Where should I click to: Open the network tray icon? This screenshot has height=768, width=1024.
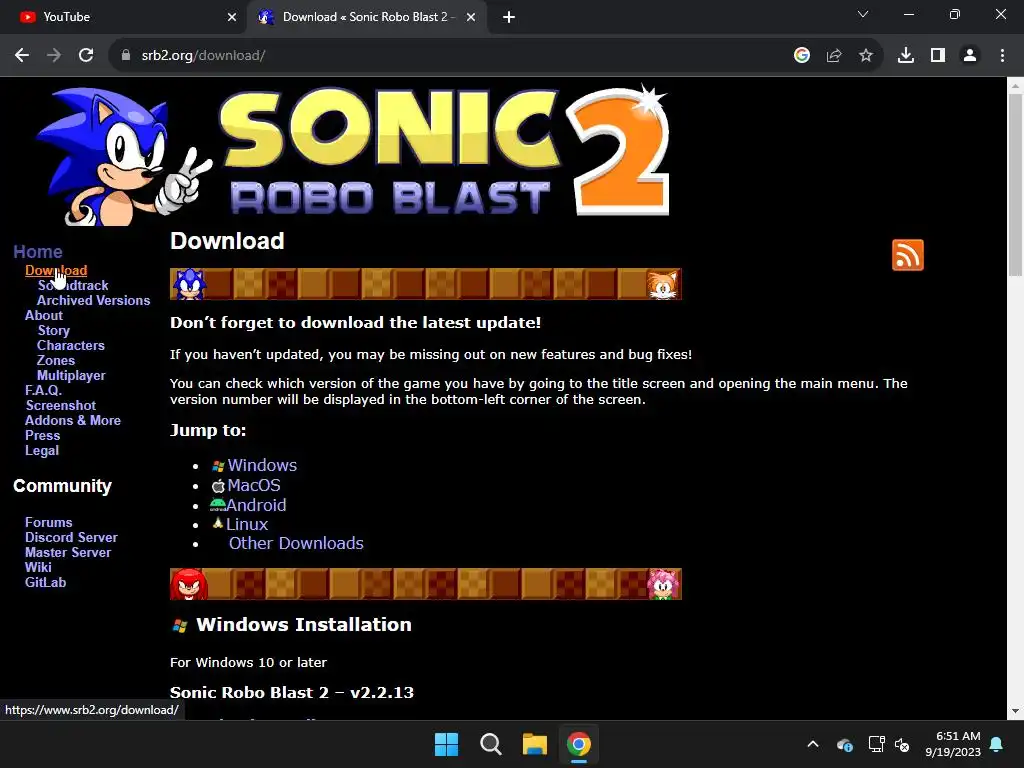point(876,744)
